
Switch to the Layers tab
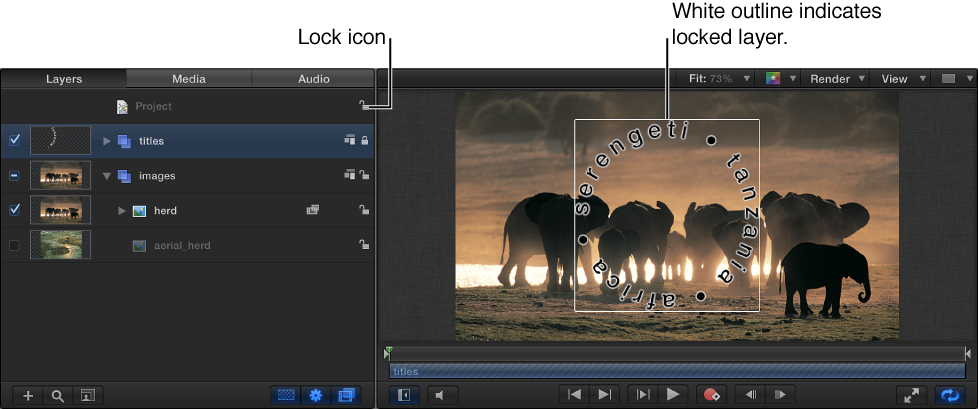pyautogui.click(x=64, y=79)
